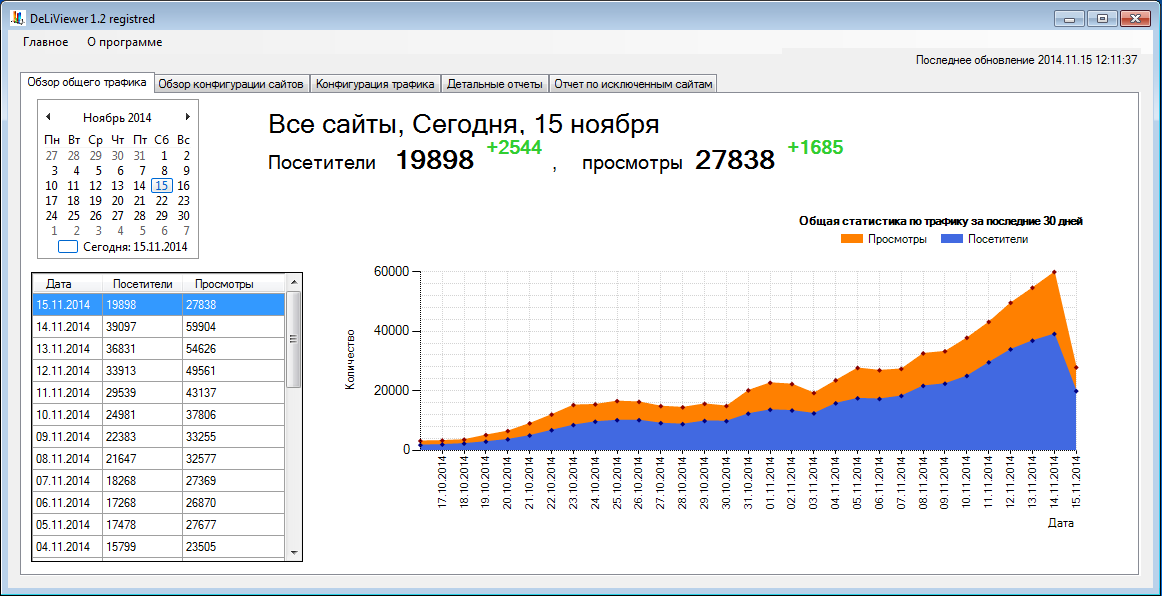The image size is (1162, 596).
Task: Click the today marker box below calendar
Action: pos(68,246)
